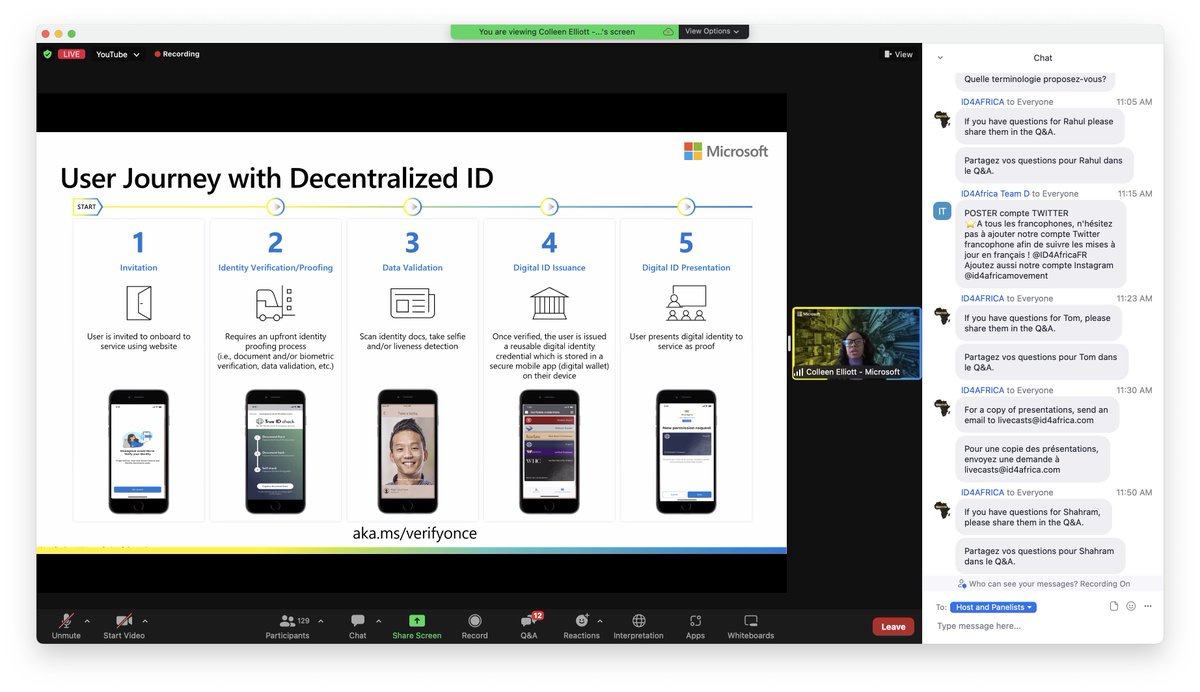The width and height of the screenshot is (1200, 692).
Task: Click the Digital ID Presentation presenter icon
Action: [x=686, y=303]
